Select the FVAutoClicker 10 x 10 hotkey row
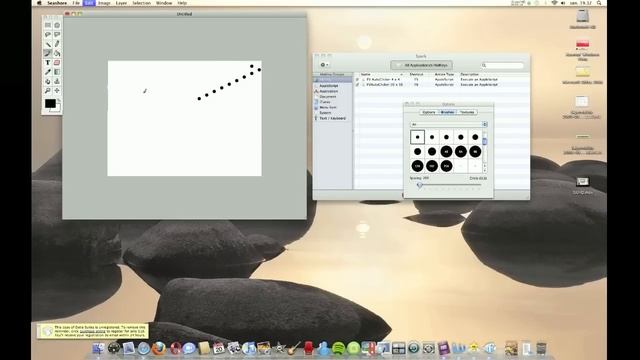The width and height of the screenshot is (640, 360). pos(442,85)
